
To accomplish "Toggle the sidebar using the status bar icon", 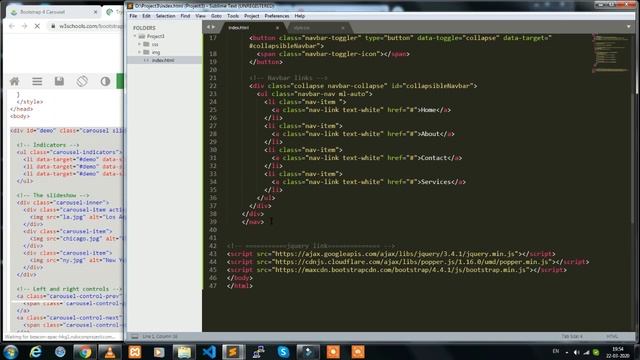I will coord(134,336).
